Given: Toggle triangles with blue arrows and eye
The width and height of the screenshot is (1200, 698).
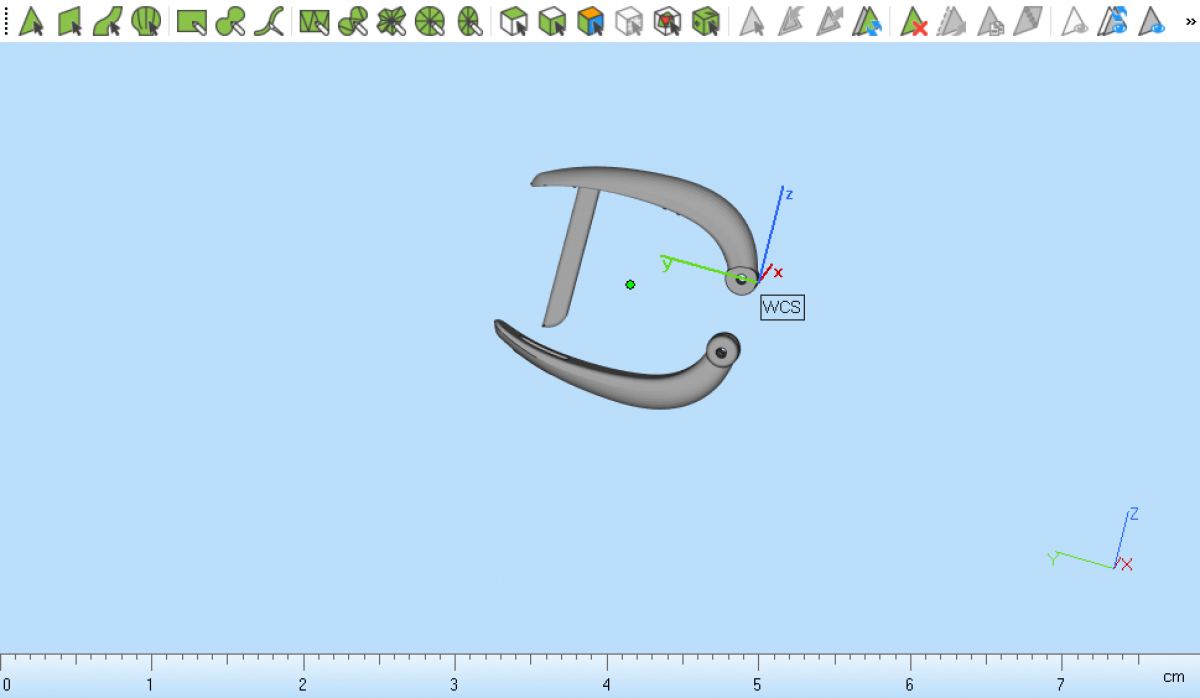Looking at the screenshot, I should (x=1113, y=21).
